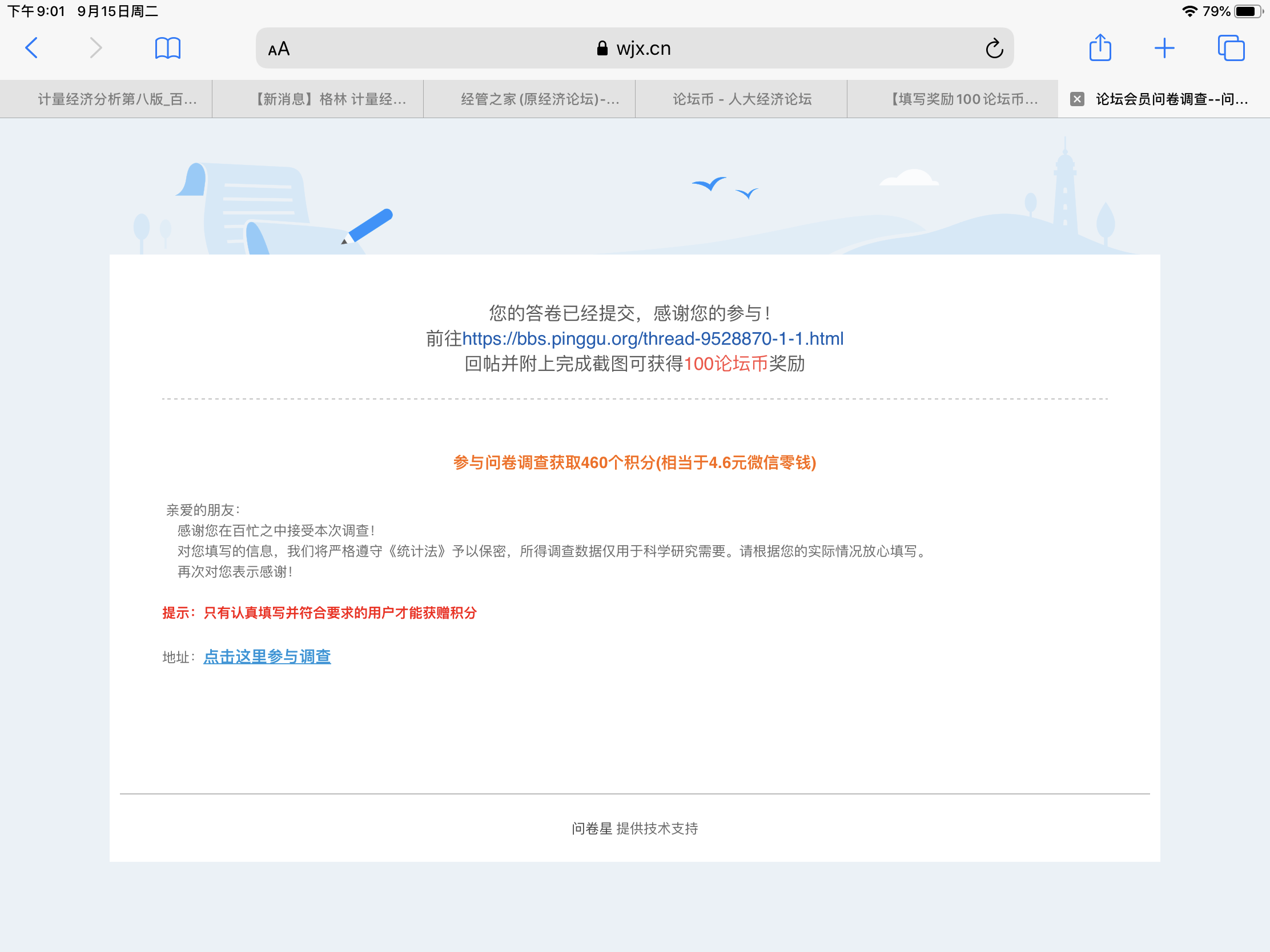
Task: Open the bbs.pinggu.org thread link
Action: tap(653, 338)
